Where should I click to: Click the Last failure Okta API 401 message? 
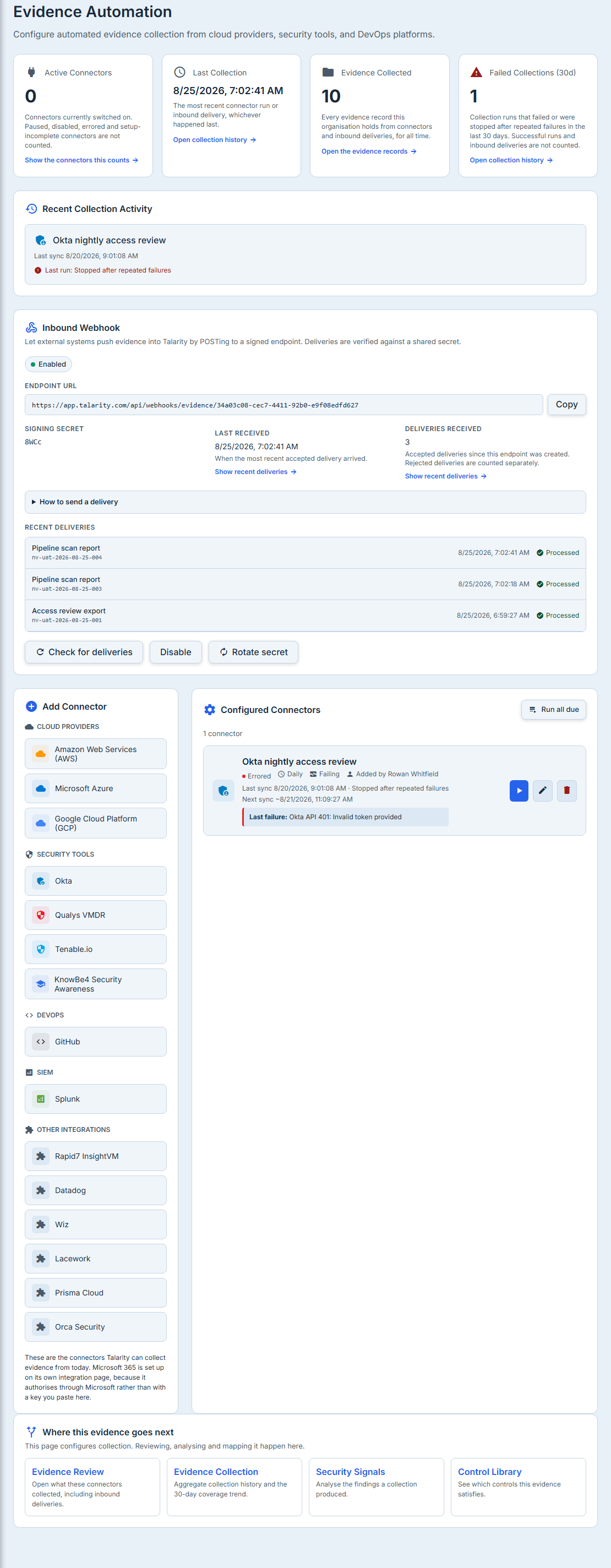coord(345,817)
